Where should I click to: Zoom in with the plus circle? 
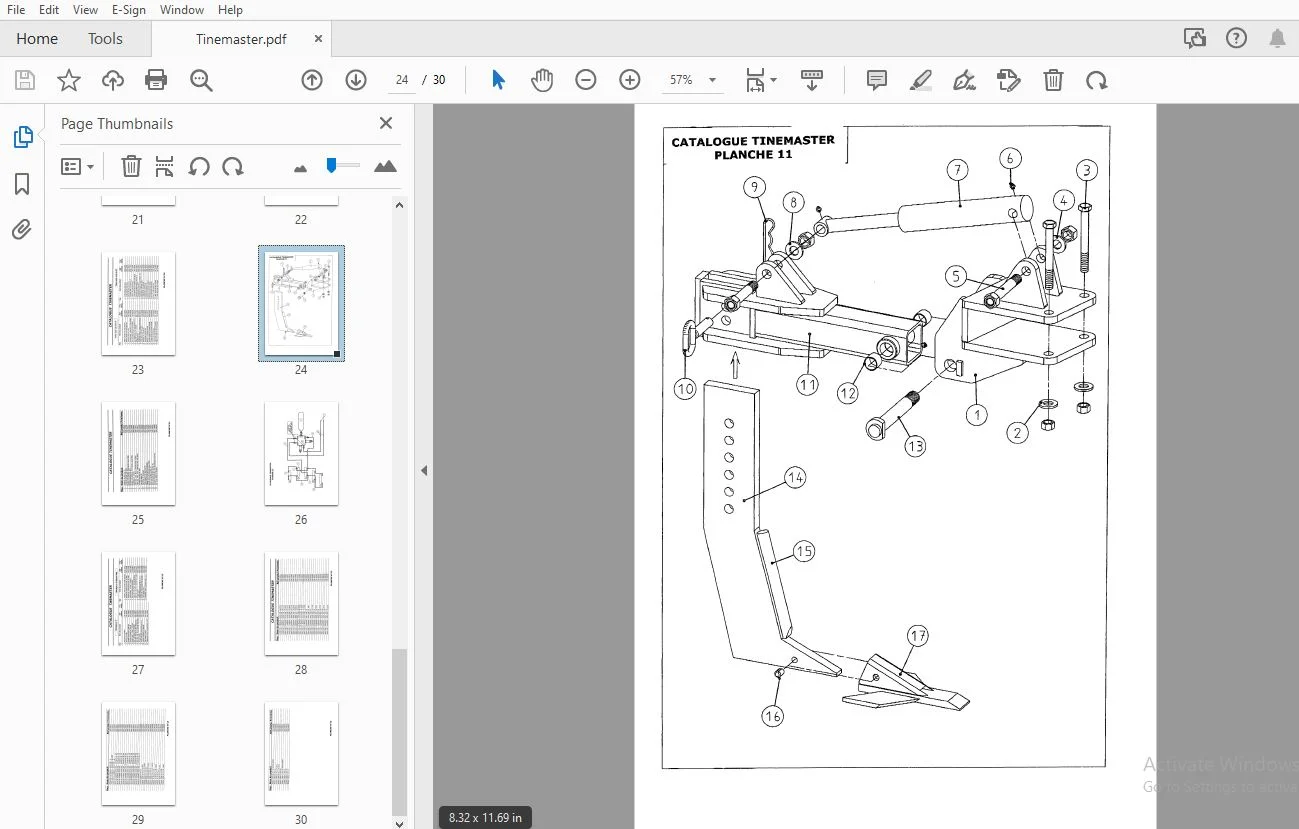(630, 80)
